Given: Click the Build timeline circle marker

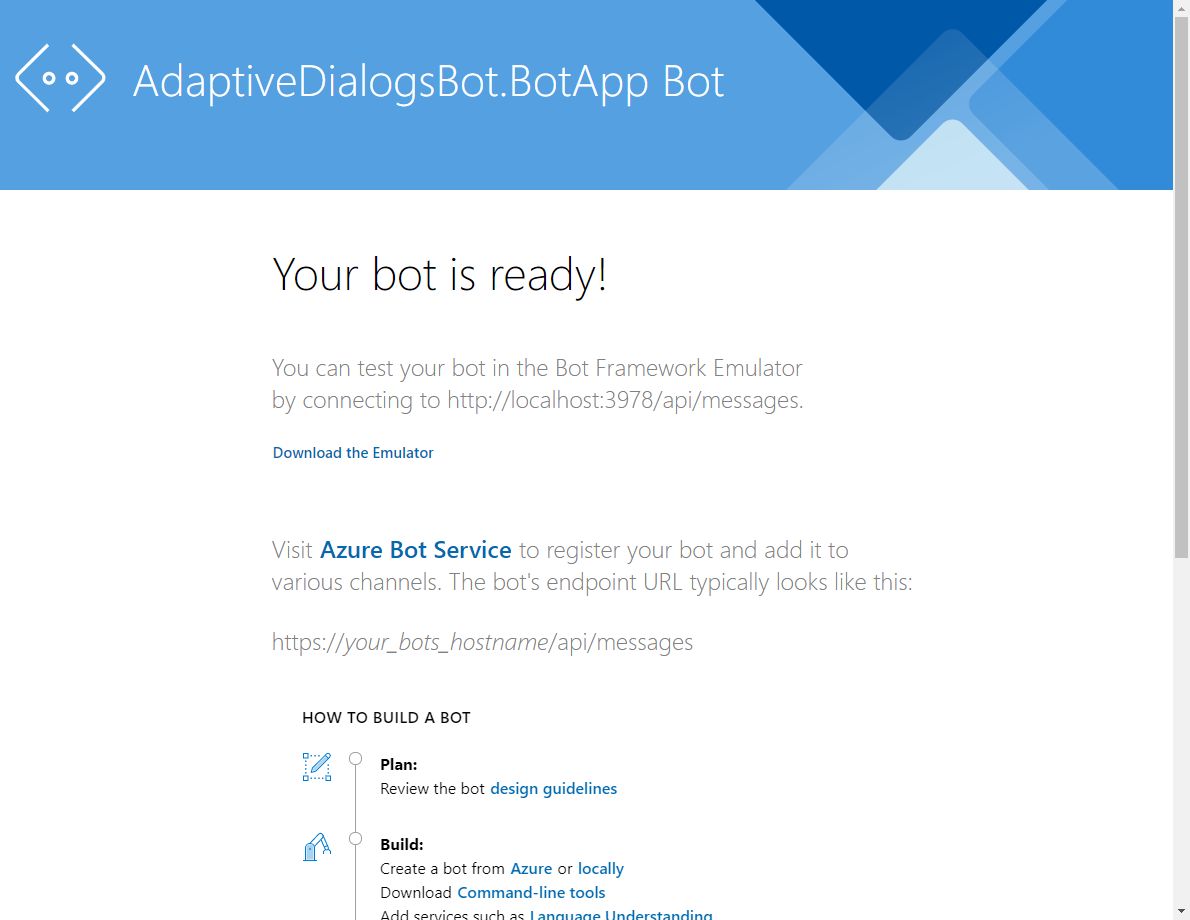Looking at the screenshot, I should (355, 838).
